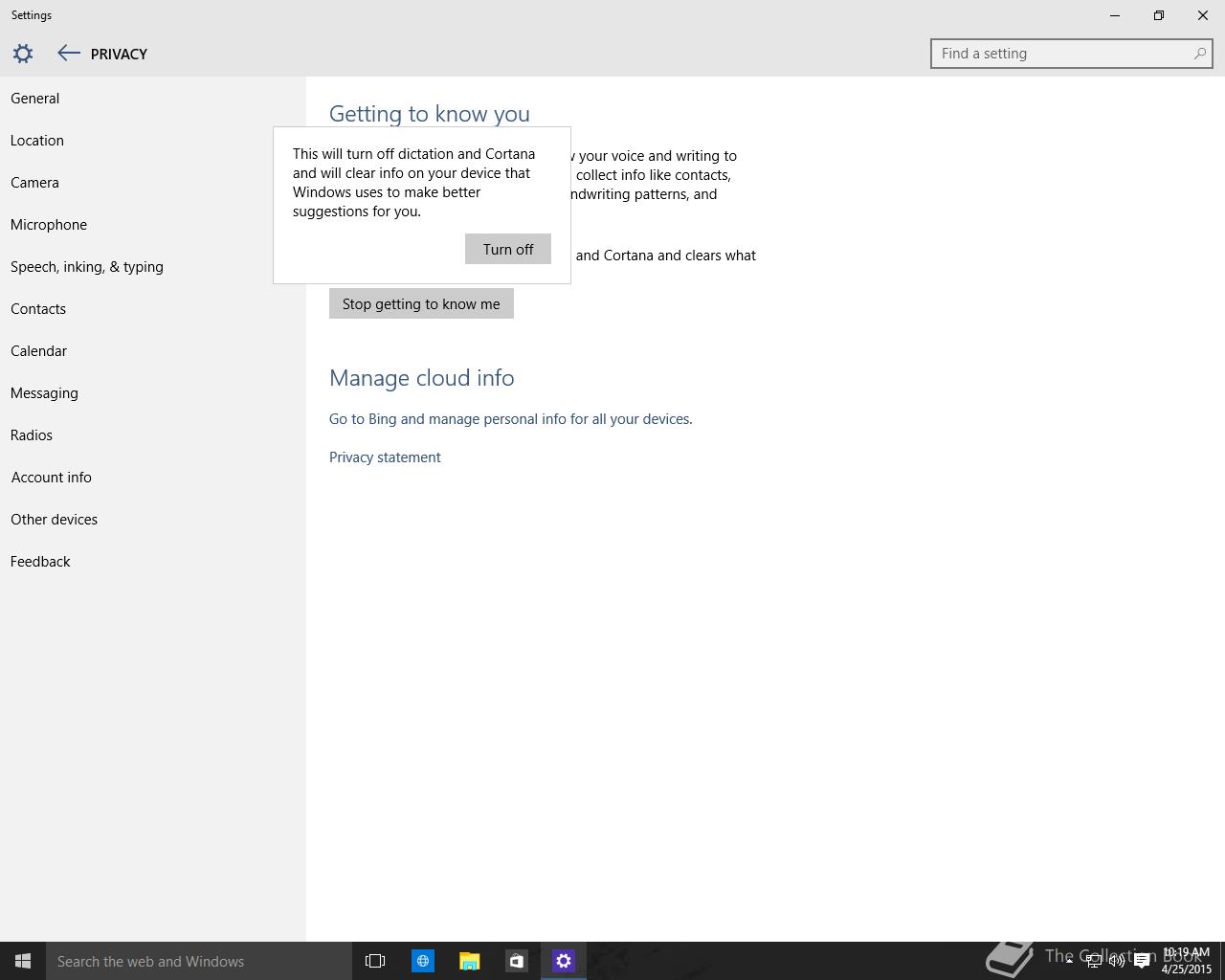Select Speech, inking, & typing category

153,267
